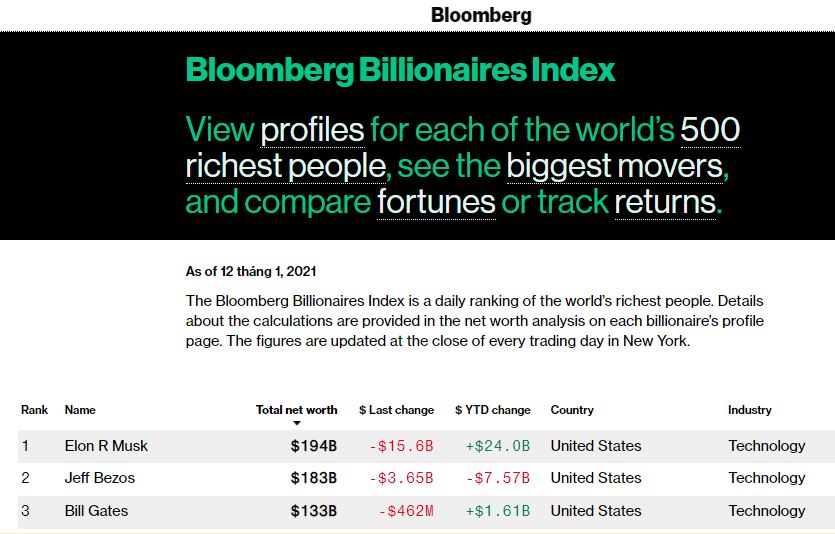Viewport: 835px width, 534px height.
Task: Open the 'returns' tracking link
Action: (665, 202)
